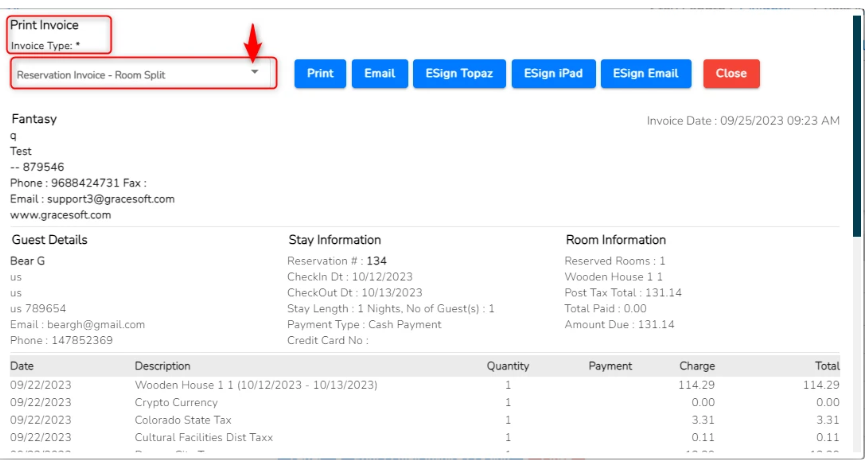
Task: Start signing with ESign Topaz
Action: (459, 74)
